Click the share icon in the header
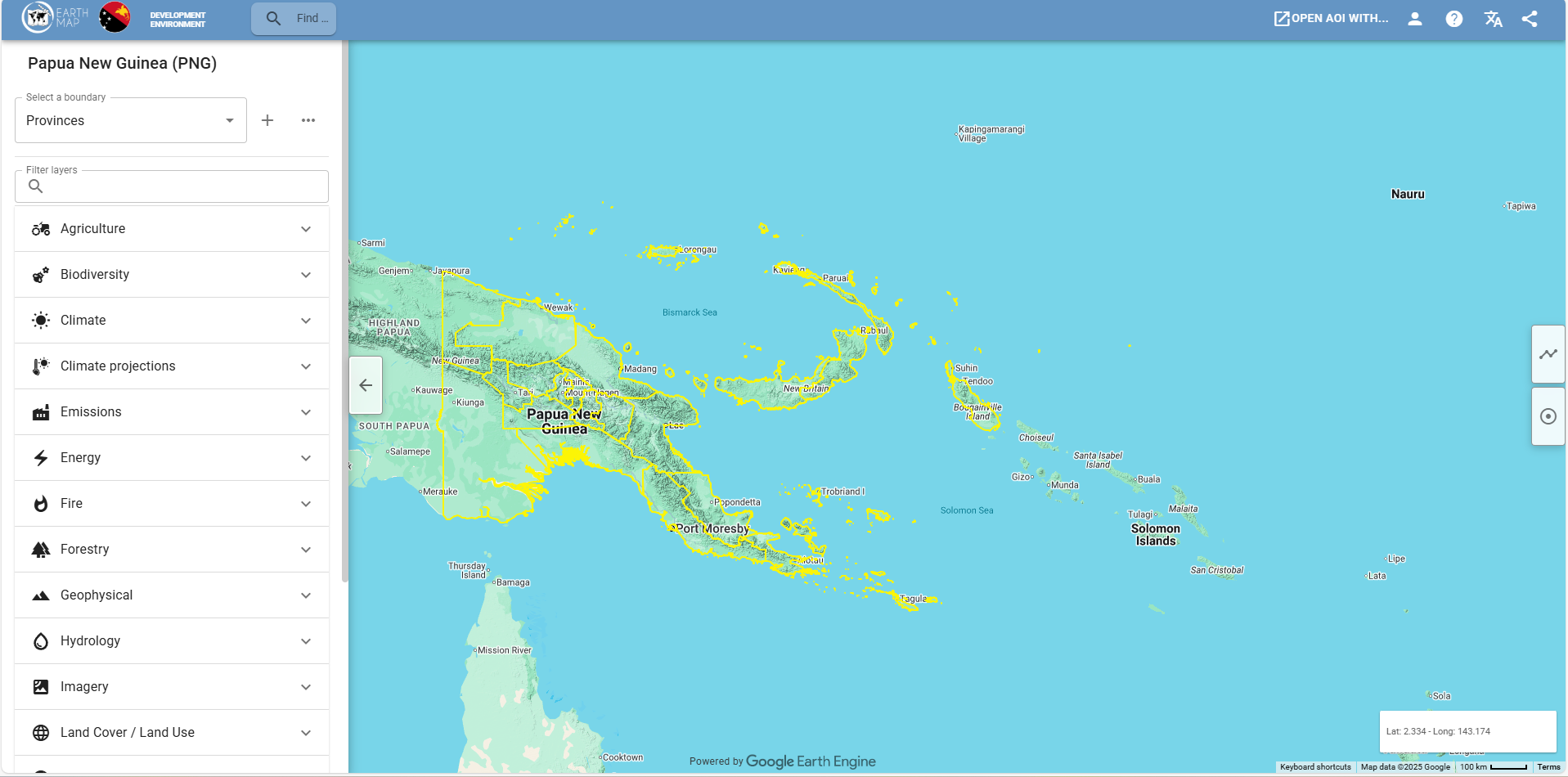The image size is (1568, 777). 1530,18
